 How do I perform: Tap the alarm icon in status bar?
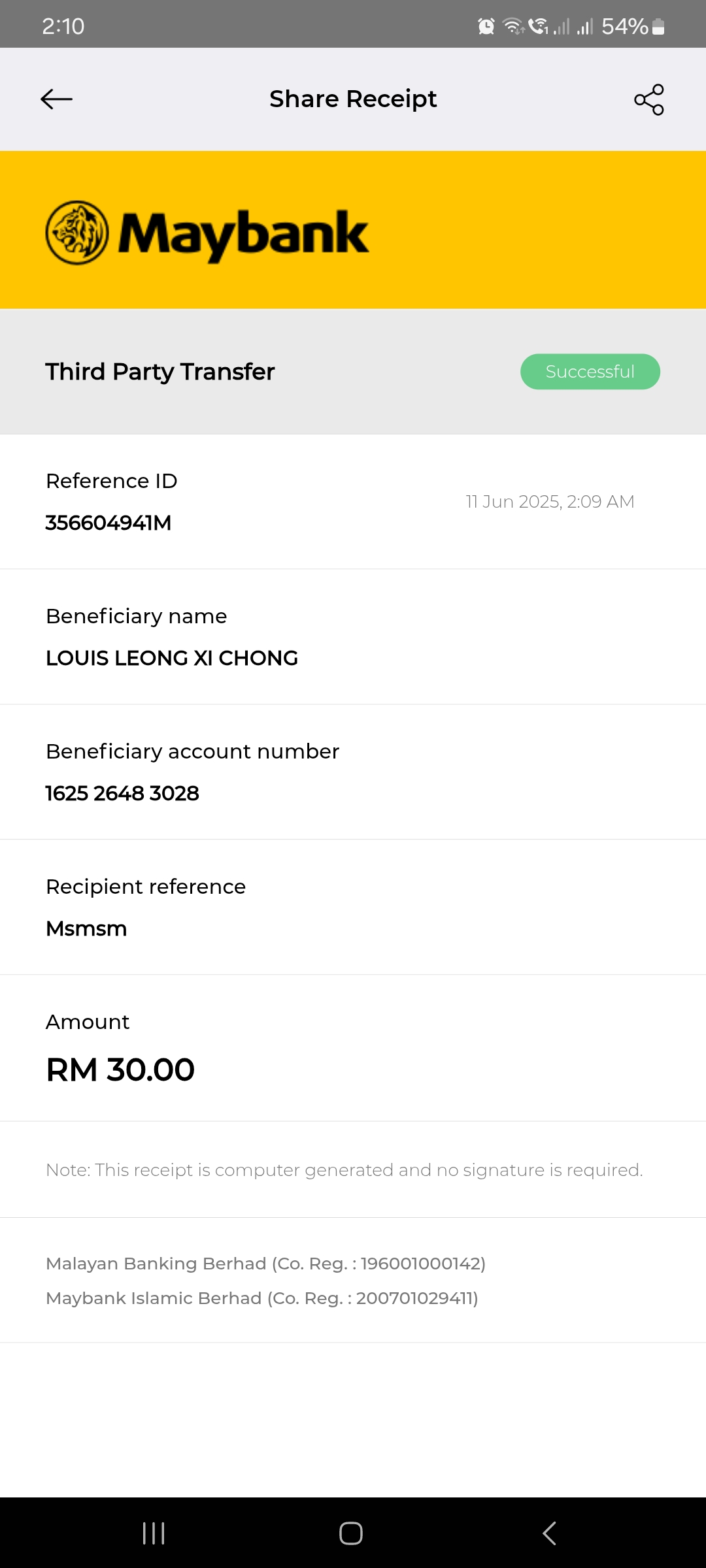coord(486,26)
